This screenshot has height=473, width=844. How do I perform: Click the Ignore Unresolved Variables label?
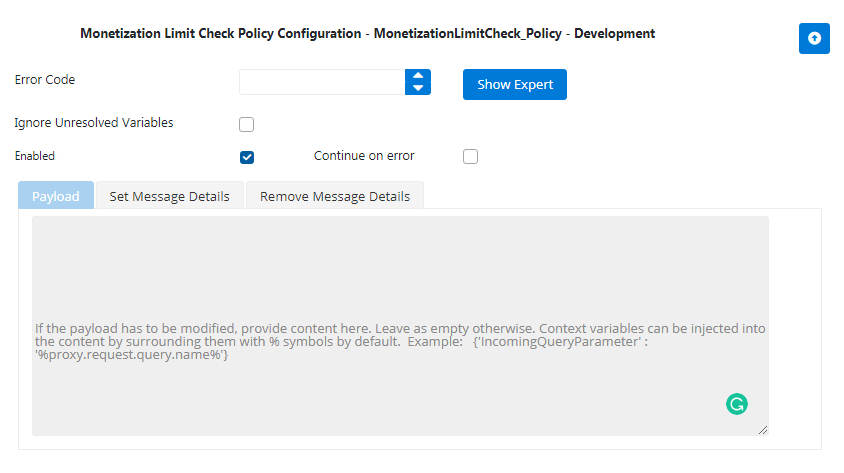(94, 123)
